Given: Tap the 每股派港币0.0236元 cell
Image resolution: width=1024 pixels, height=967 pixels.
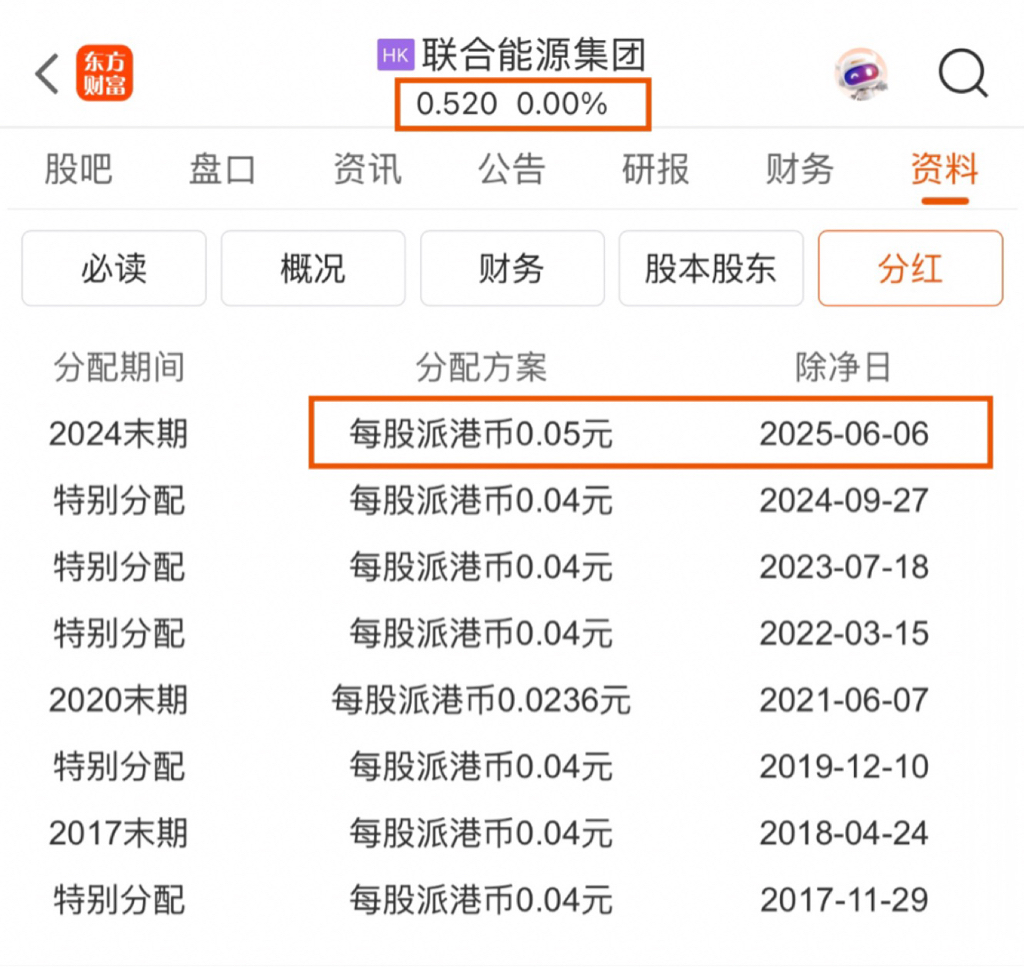Looking at the screenshot, I should point(481,700).
